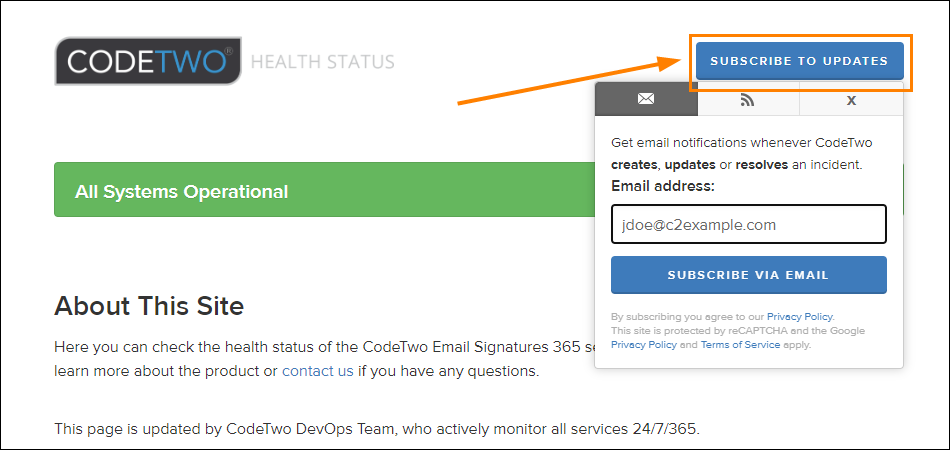Close the subscribe popup with the x tab
Image resolution: width=950 pixels, height=450 pixels.
click(851, 99)
